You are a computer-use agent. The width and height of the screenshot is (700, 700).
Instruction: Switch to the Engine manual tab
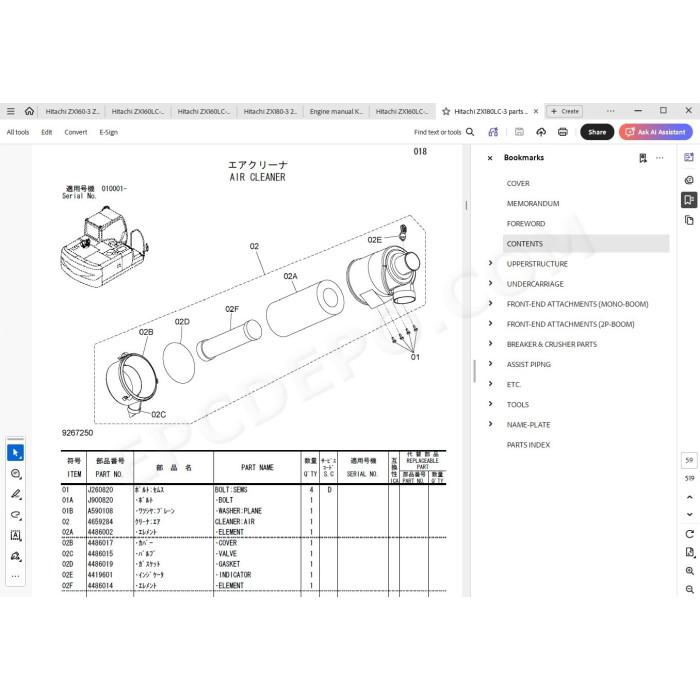pyautogui.click(x=336, y=112)
